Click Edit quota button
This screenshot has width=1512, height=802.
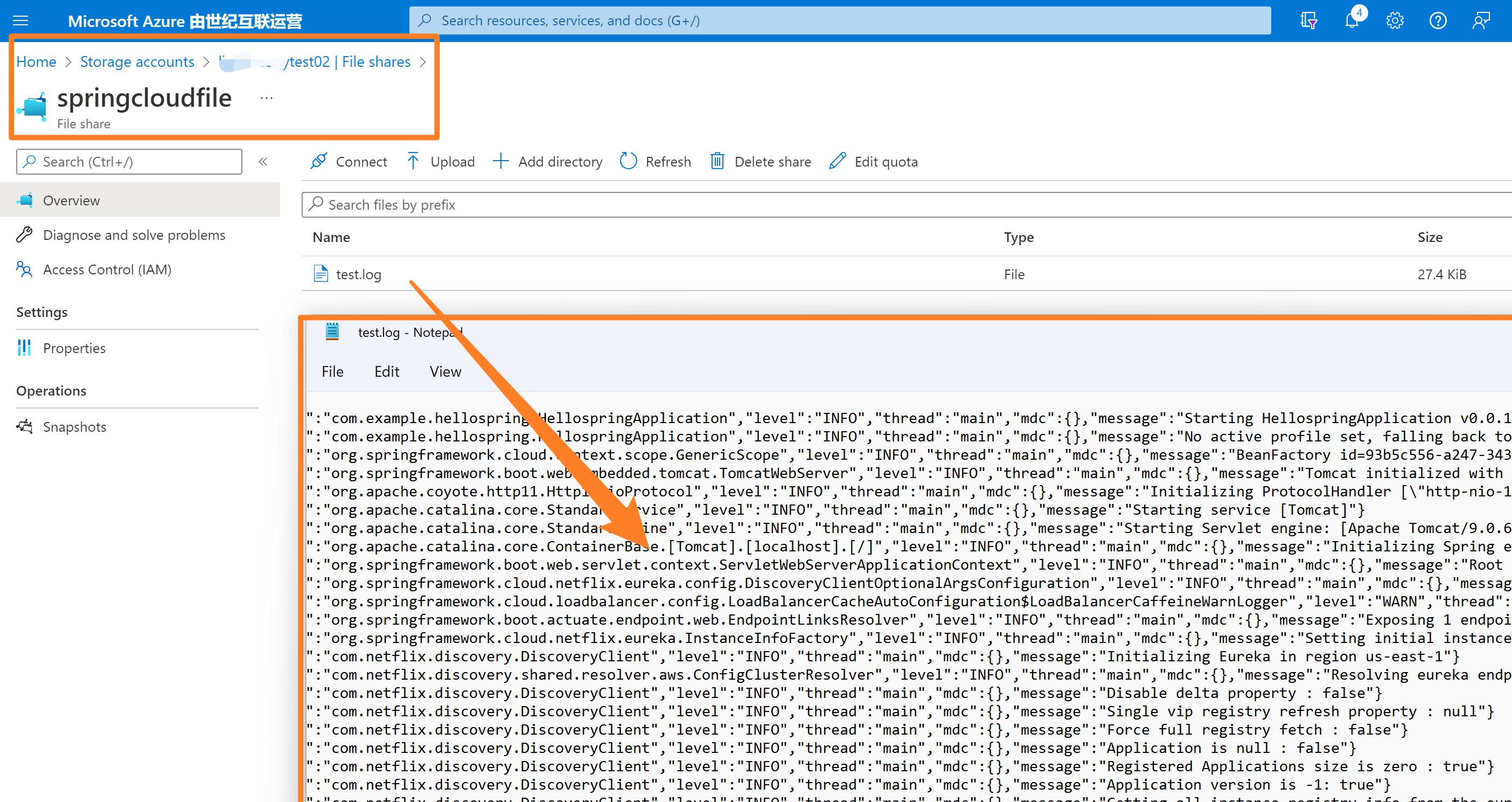(873, 162)
